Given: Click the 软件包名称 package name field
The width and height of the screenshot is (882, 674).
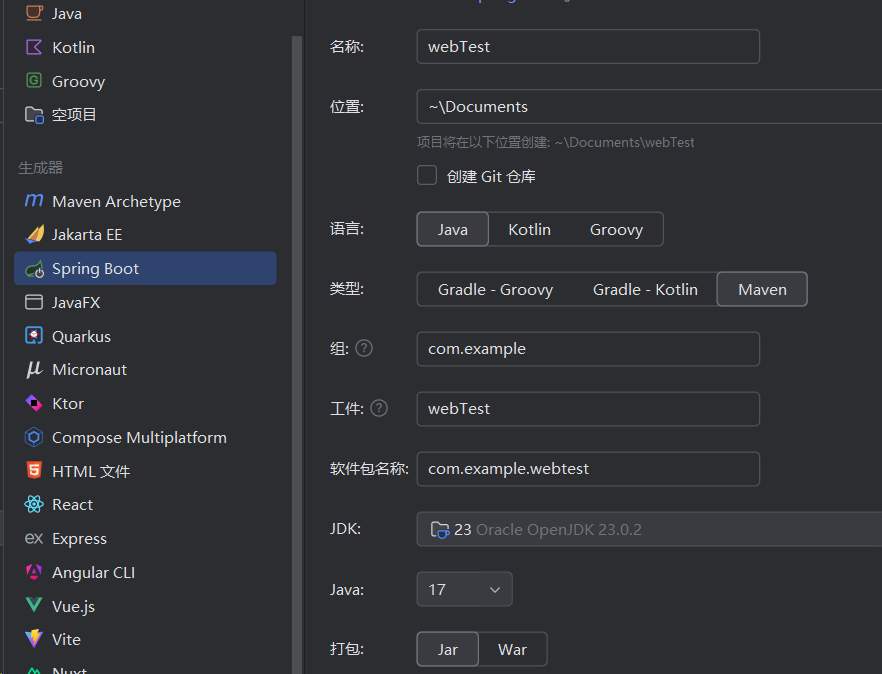Looking at the screenshot, I should [x=588, y=469].
